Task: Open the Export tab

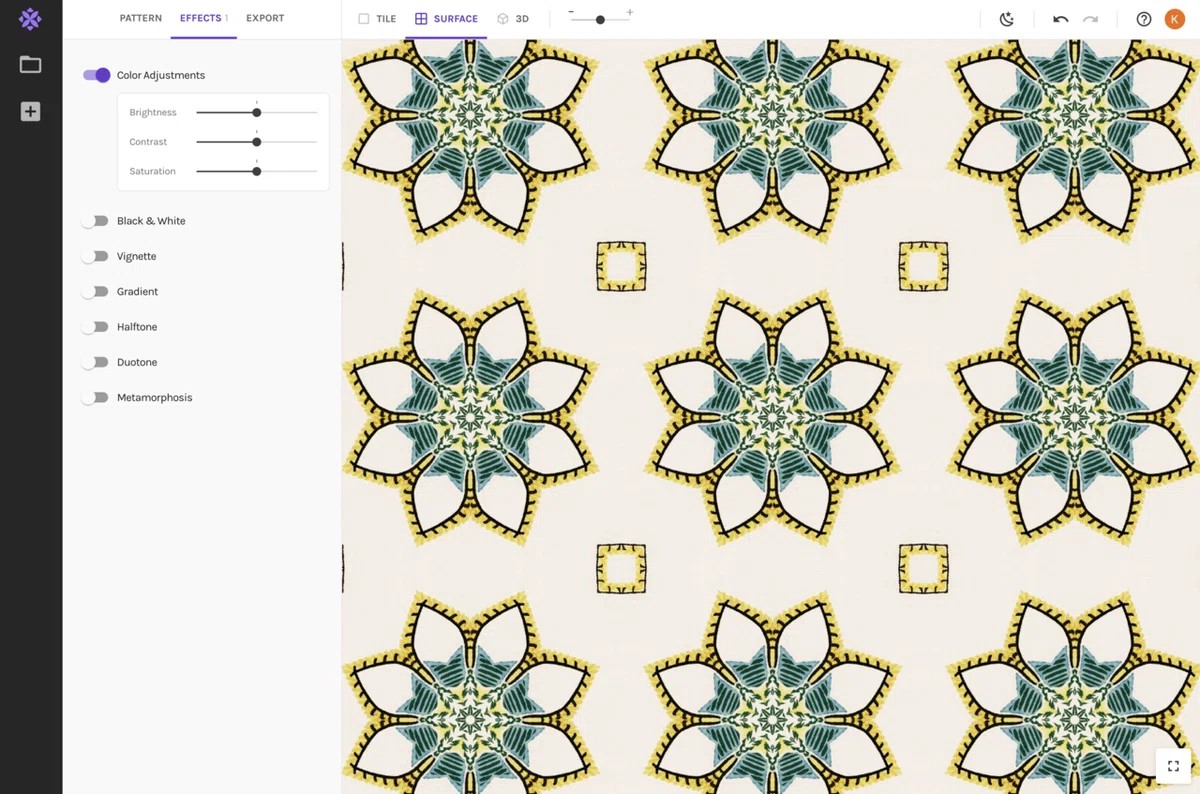Action: pos(265,18)
